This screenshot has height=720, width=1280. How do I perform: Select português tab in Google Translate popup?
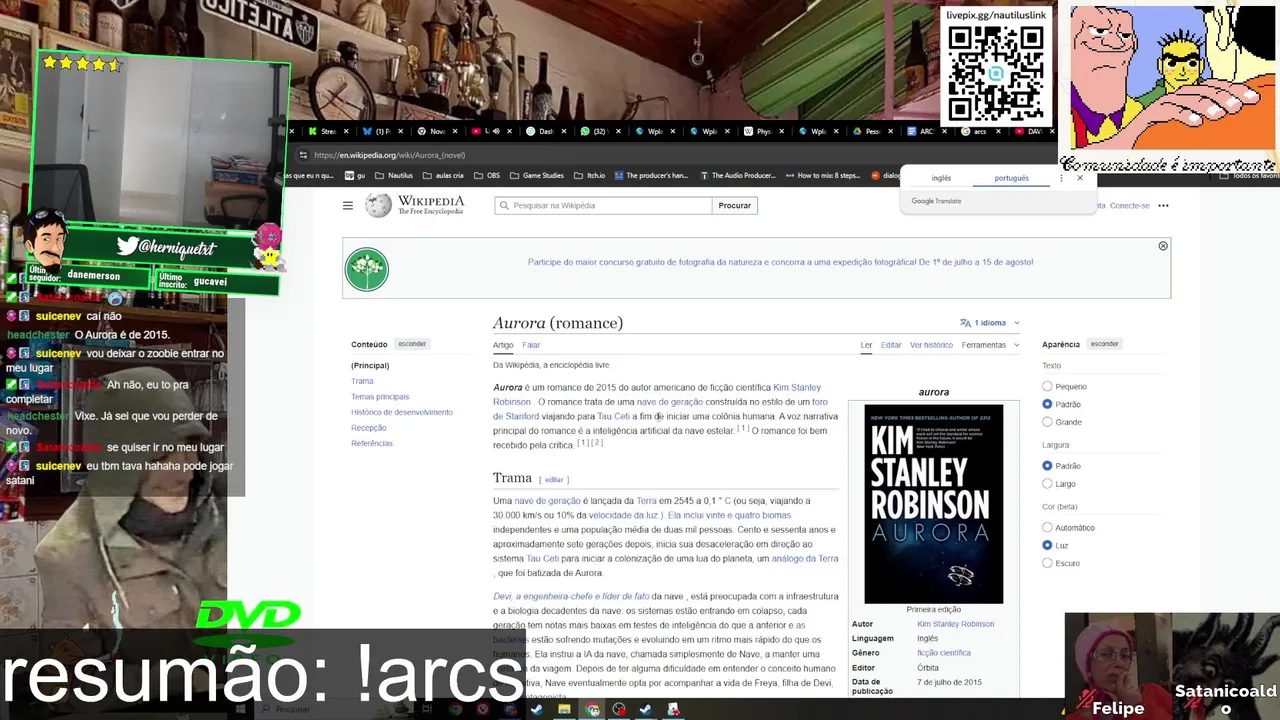click(x=1011, y=178)
